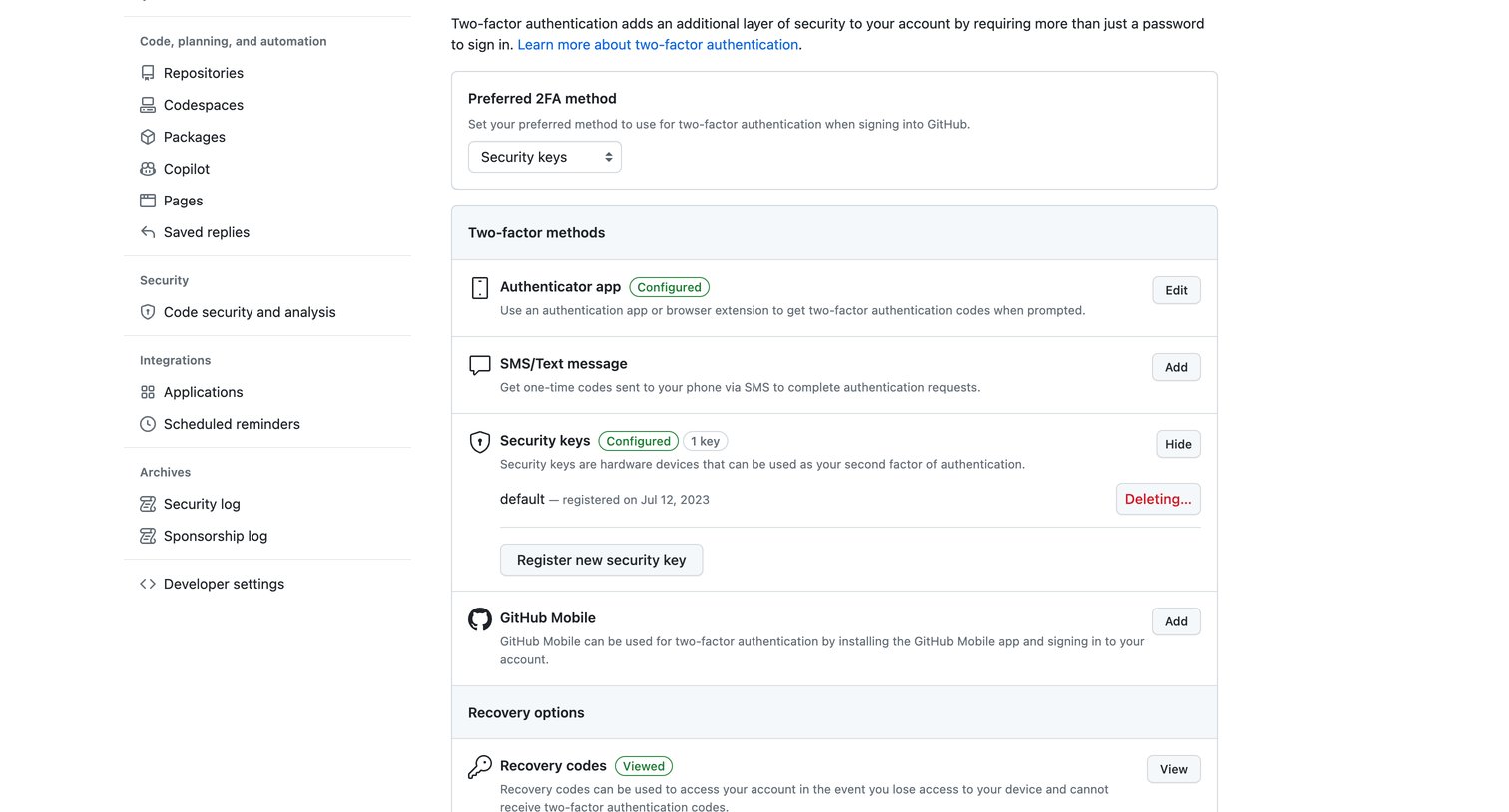Click the Packages cube icon

(x=148, y=137)
